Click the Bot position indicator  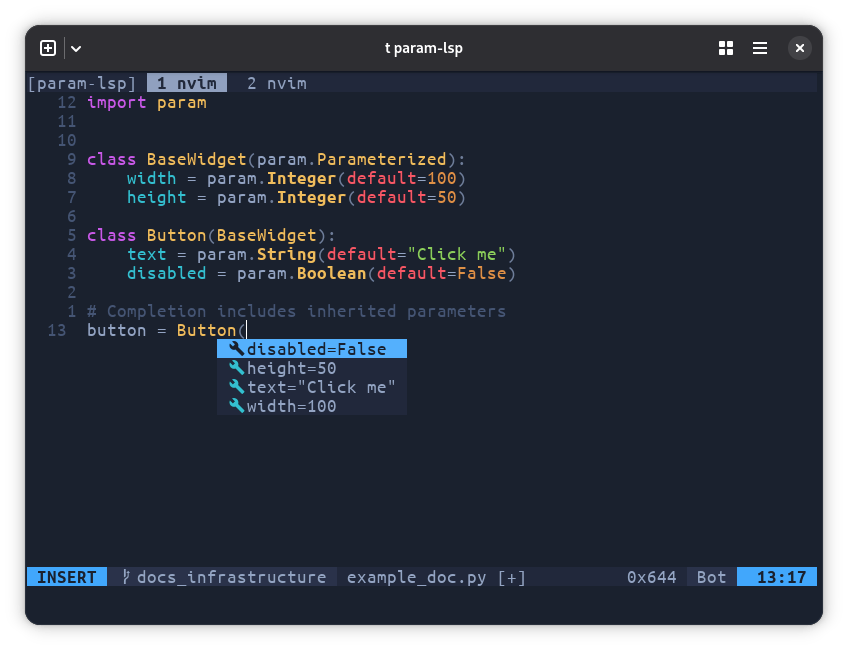[711, 577]
